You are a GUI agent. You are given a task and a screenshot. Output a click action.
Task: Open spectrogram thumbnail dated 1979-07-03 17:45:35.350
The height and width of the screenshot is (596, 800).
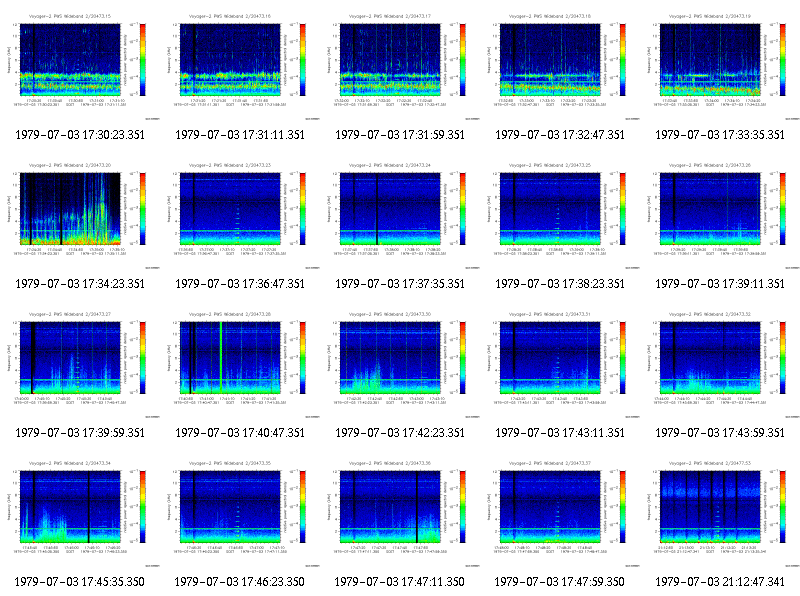(x=80, y=513)
